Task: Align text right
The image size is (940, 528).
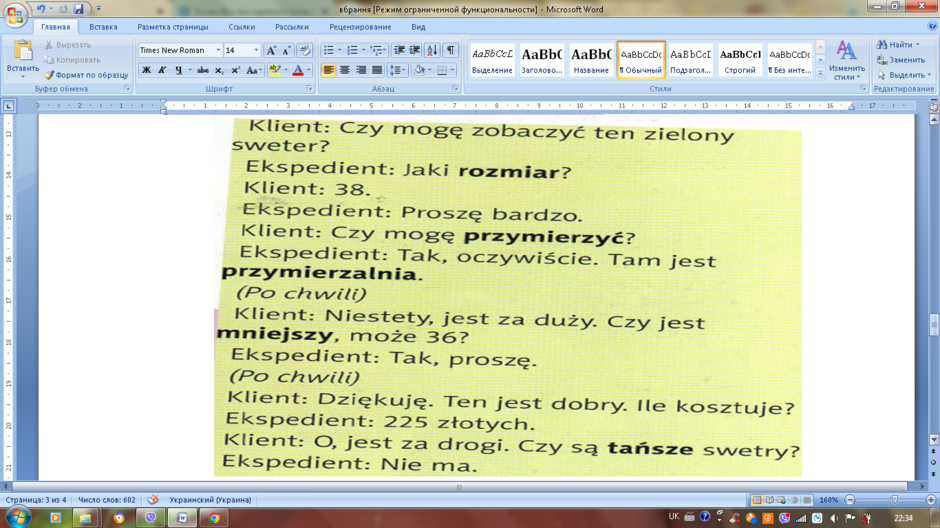Action: pos(361,70)
